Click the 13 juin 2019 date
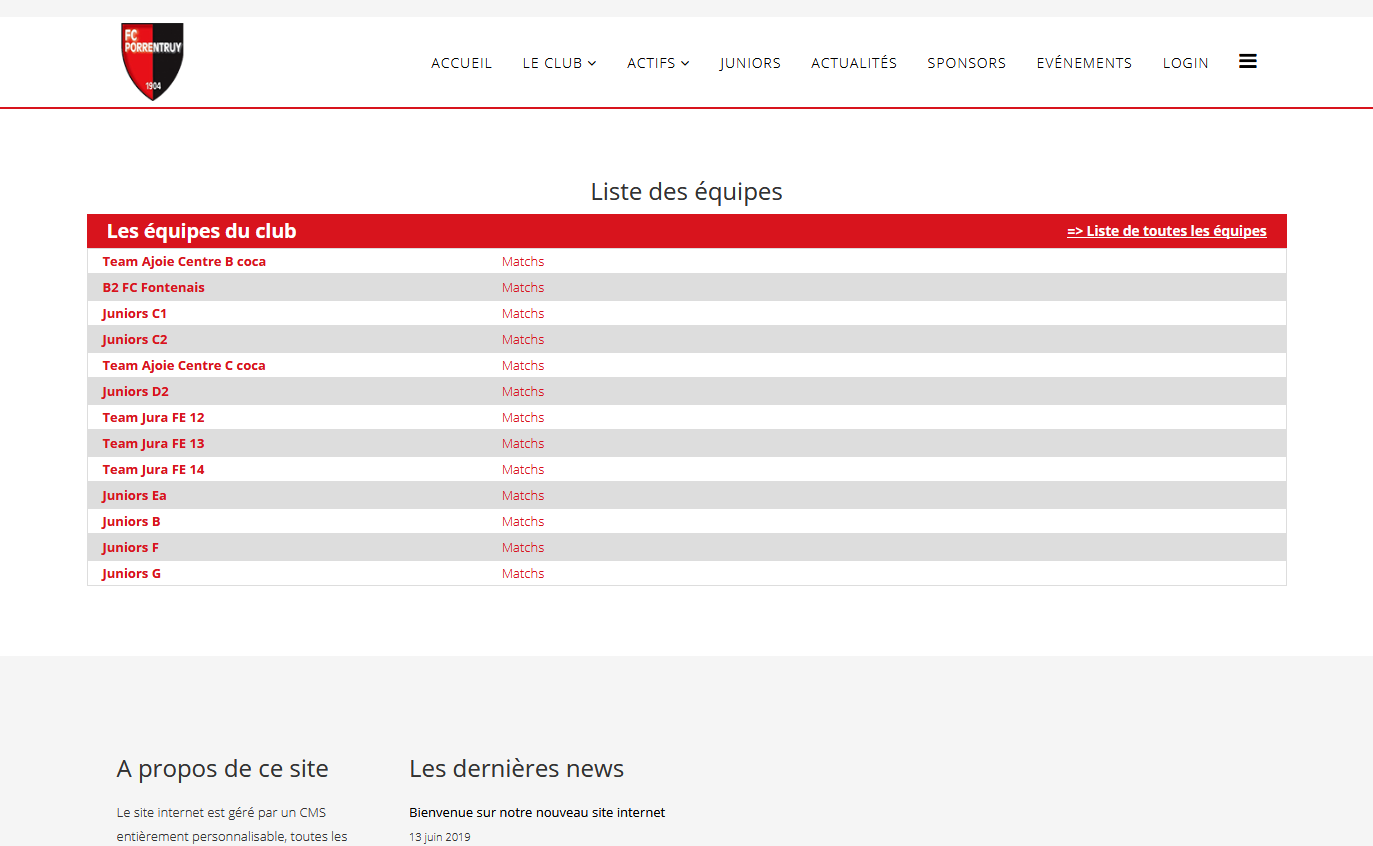1373x846 pixels. click(x=439, y=837)
